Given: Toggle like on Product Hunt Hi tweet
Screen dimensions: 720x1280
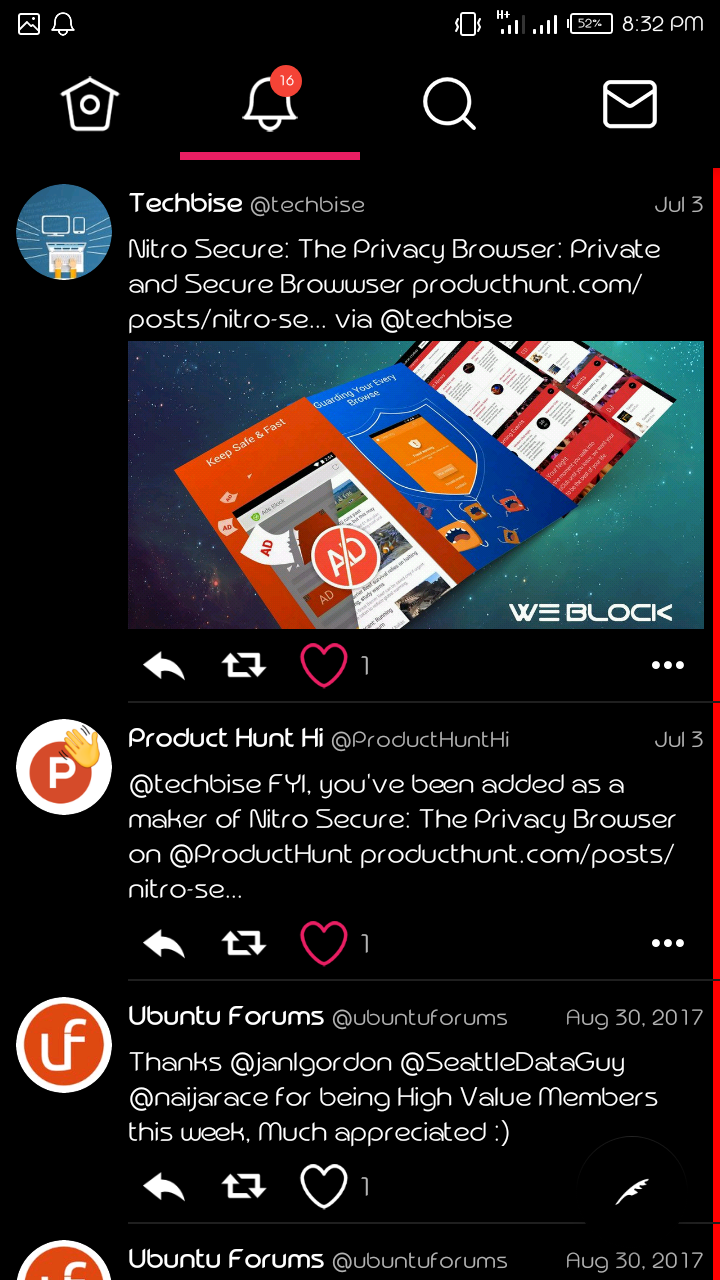Looking at the screenshot, I should point(324,943).
